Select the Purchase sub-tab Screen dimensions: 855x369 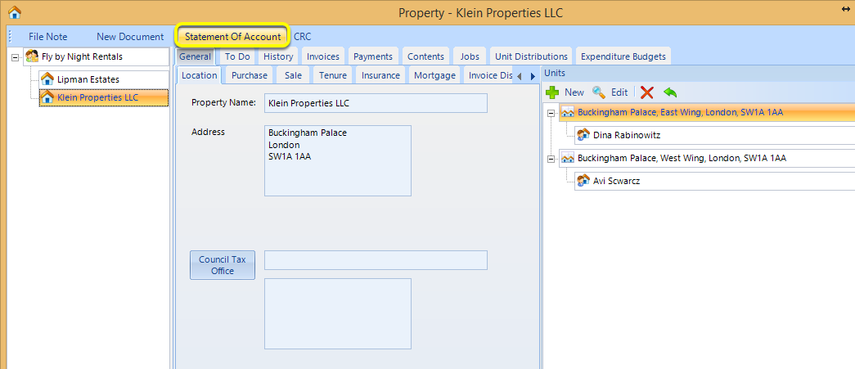249,75
